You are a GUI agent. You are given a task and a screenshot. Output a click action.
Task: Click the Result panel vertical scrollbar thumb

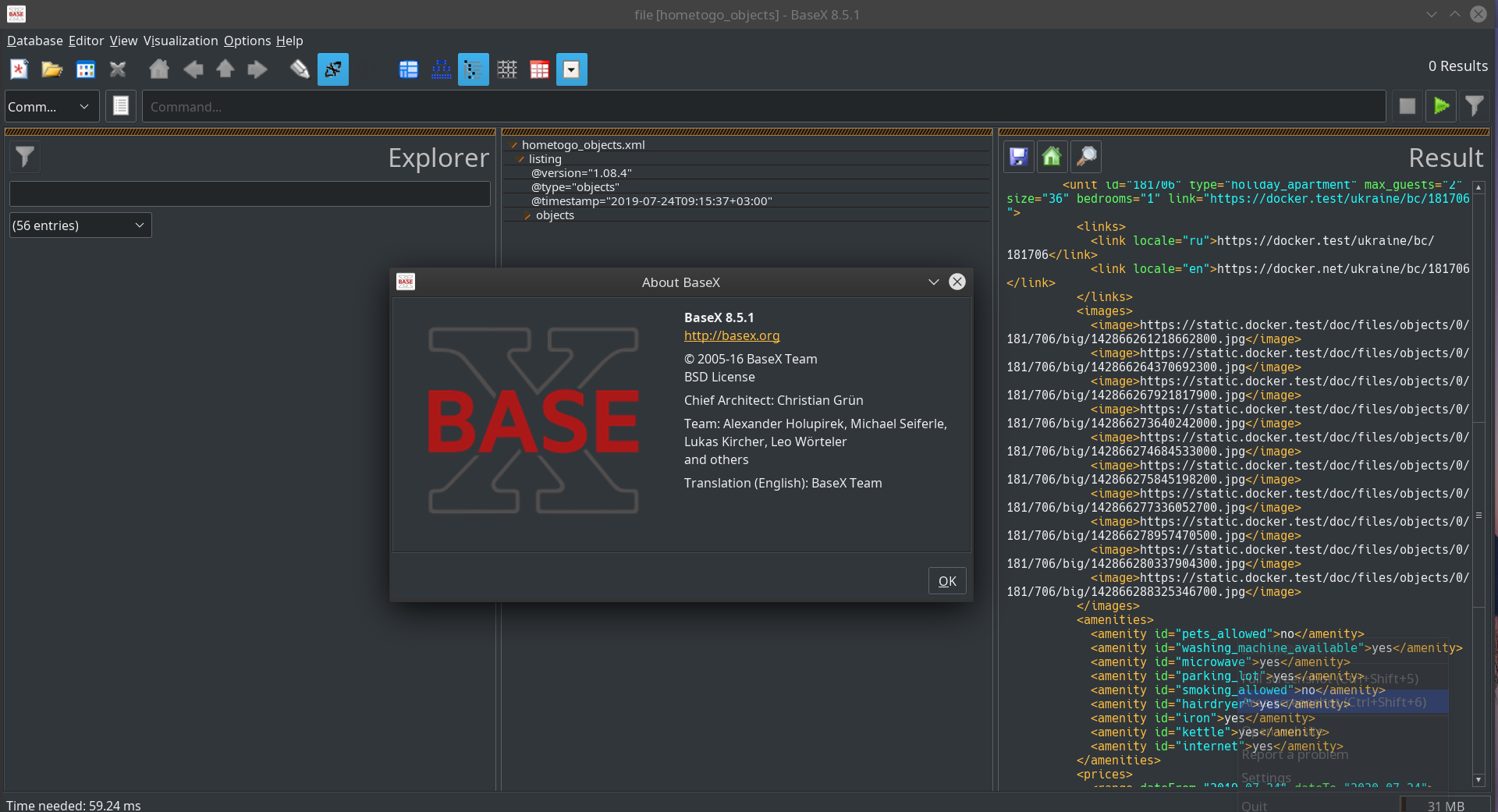(1478, 515)
